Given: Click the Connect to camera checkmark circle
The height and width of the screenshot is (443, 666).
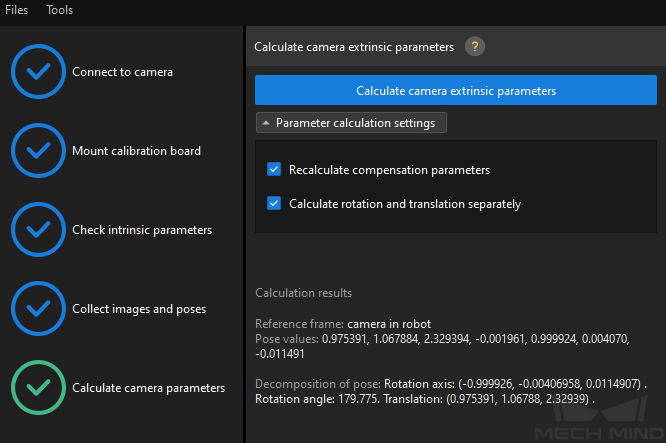Looking at the screenshot, I should click(x=38, y=71).
